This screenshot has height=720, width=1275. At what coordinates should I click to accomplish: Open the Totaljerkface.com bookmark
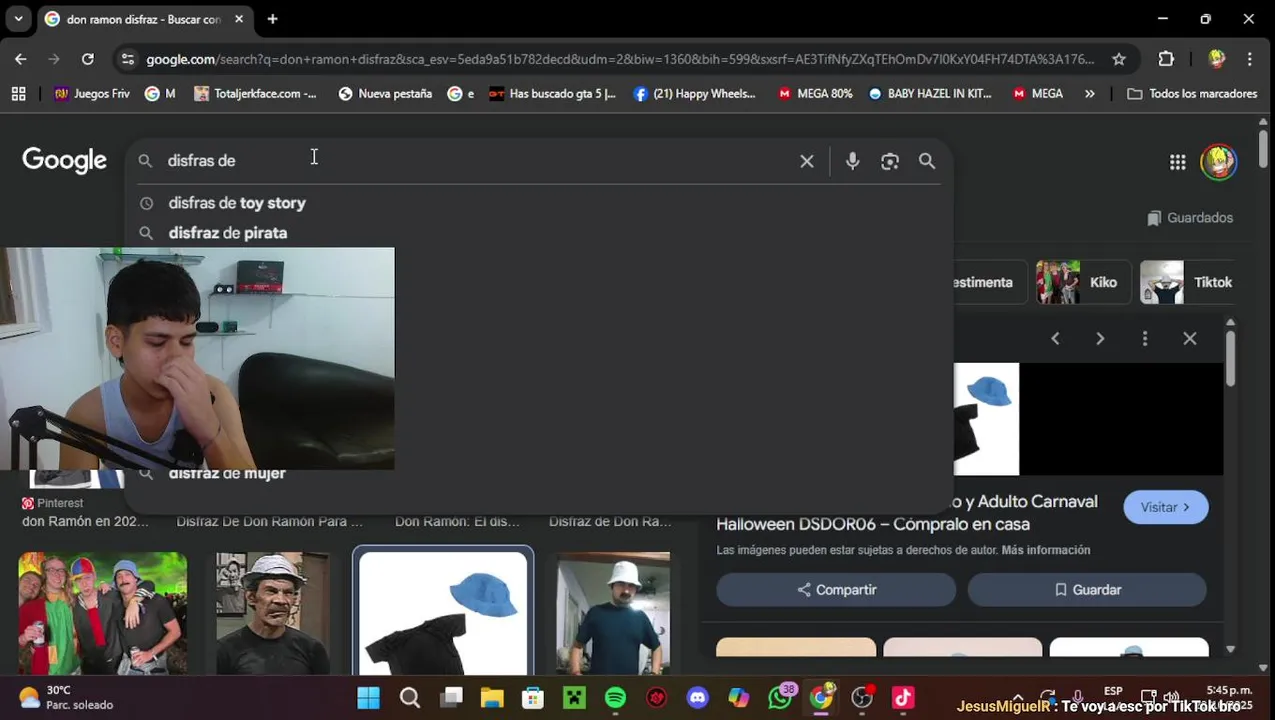pos(255,93)
